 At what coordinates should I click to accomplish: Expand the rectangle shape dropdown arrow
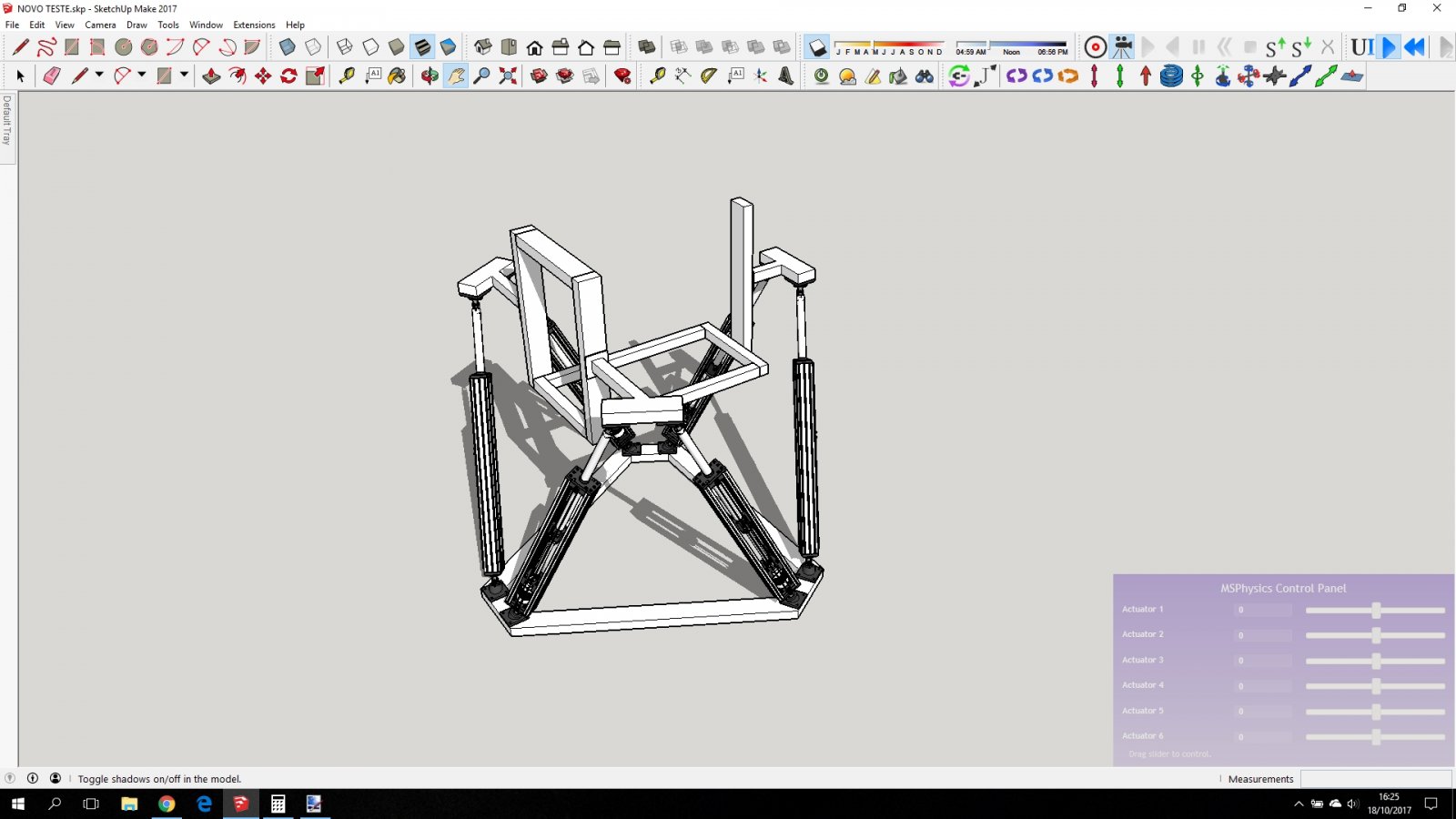tap(184, 76)
